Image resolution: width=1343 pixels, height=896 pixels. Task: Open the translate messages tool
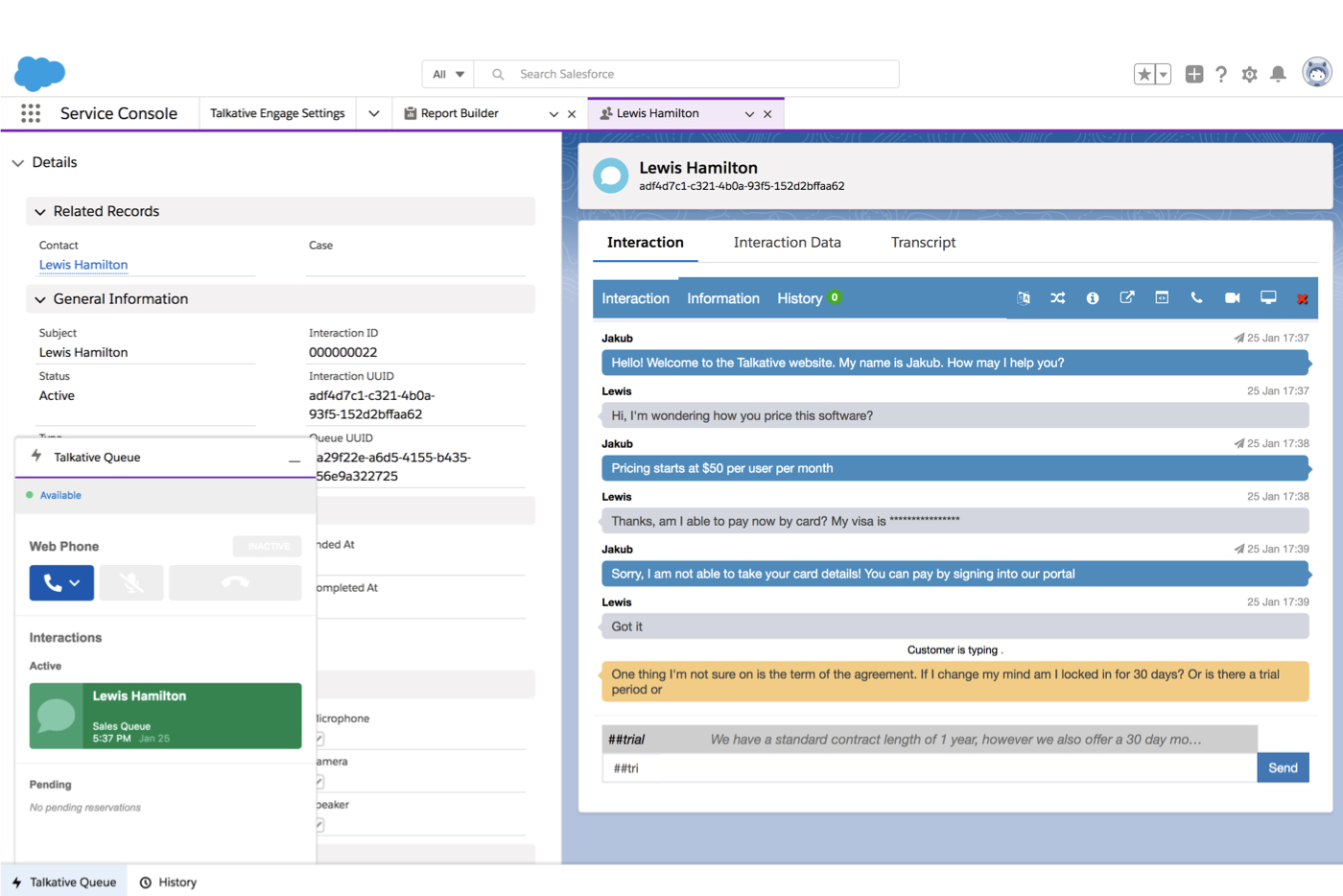[x=1023, y=297]
